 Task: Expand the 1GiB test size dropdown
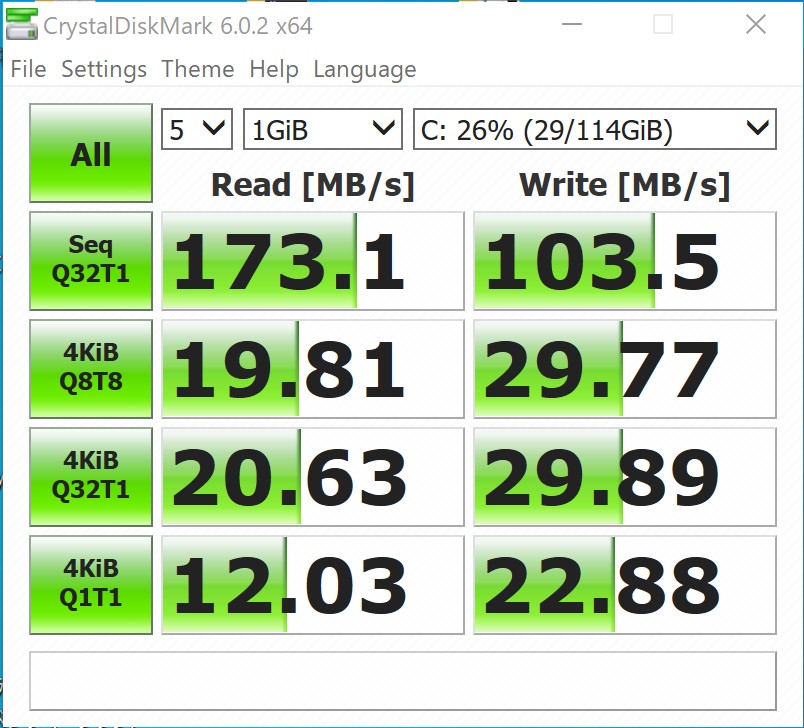tap(323, 129)
